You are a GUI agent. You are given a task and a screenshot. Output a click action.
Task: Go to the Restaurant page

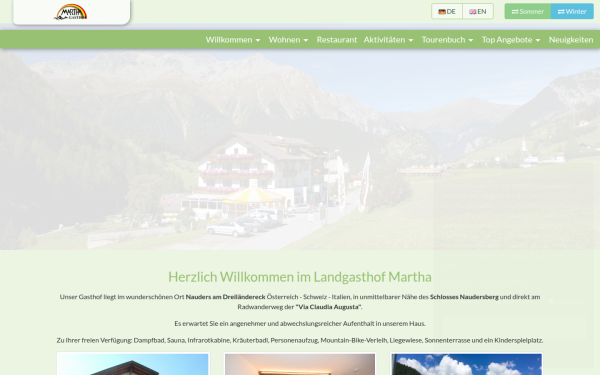point(337,40)
